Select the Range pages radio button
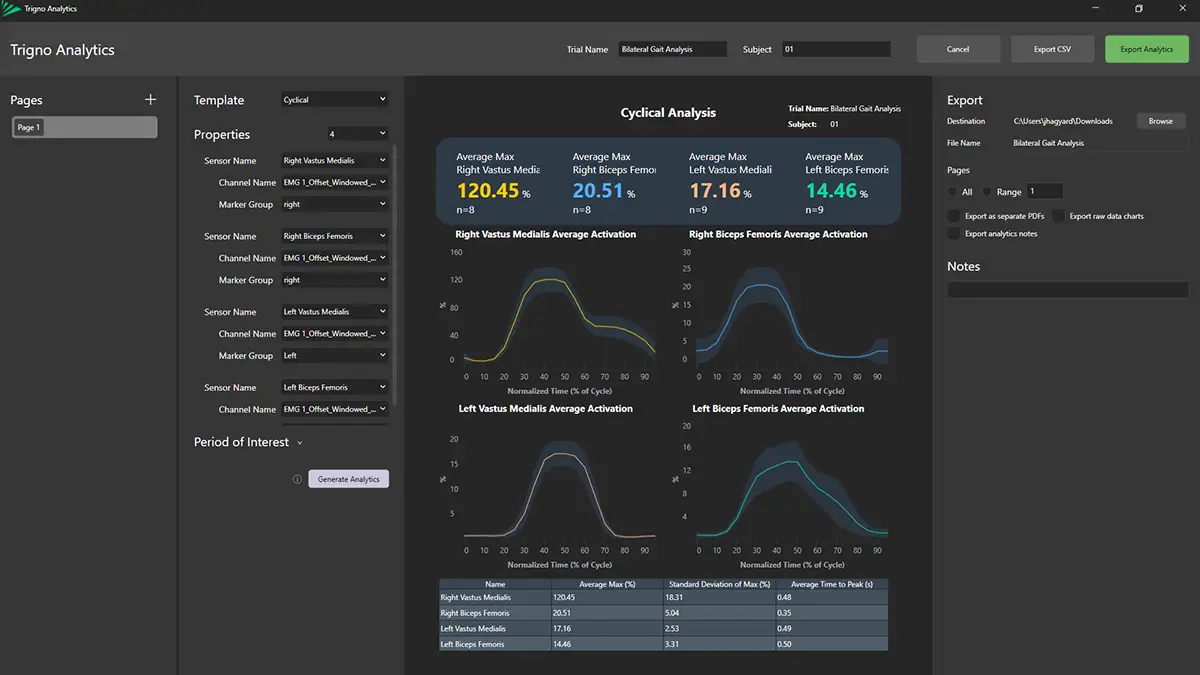Viewport: 1200px width, 675px height. click(x=987, y=191)
